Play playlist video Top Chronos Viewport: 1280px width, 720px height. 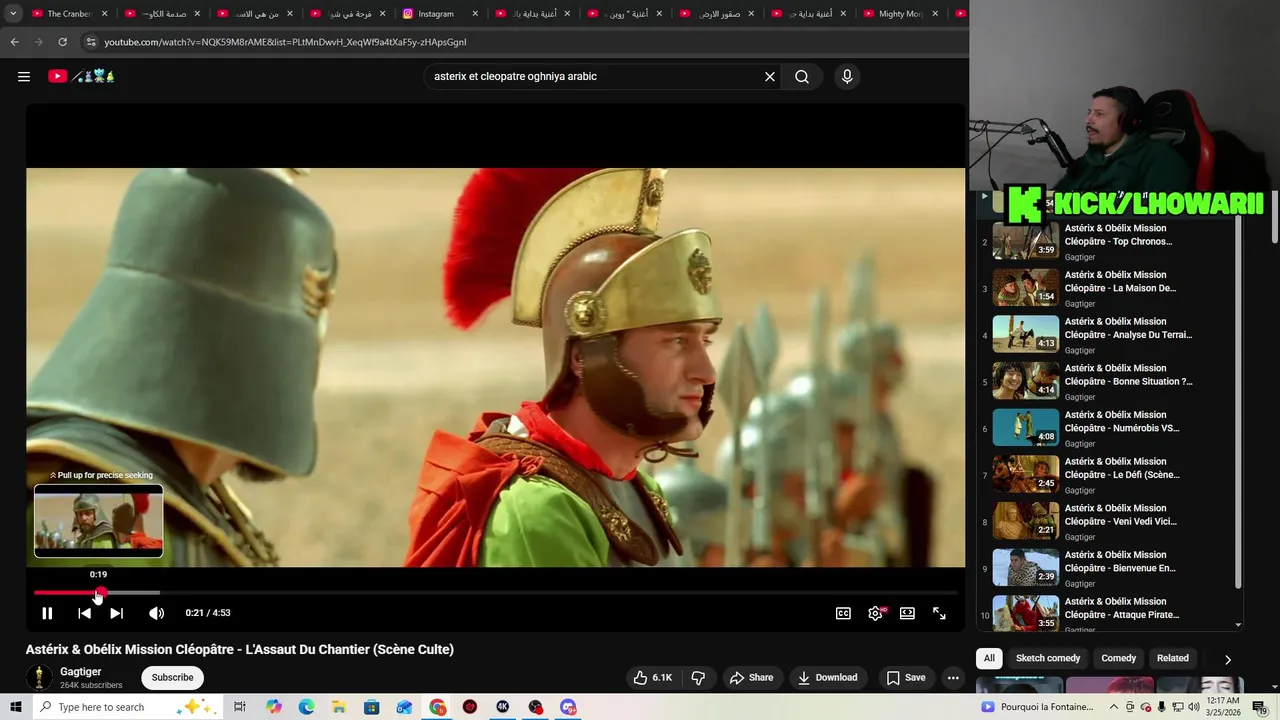pyautogui.click(x=1108, y=241)
